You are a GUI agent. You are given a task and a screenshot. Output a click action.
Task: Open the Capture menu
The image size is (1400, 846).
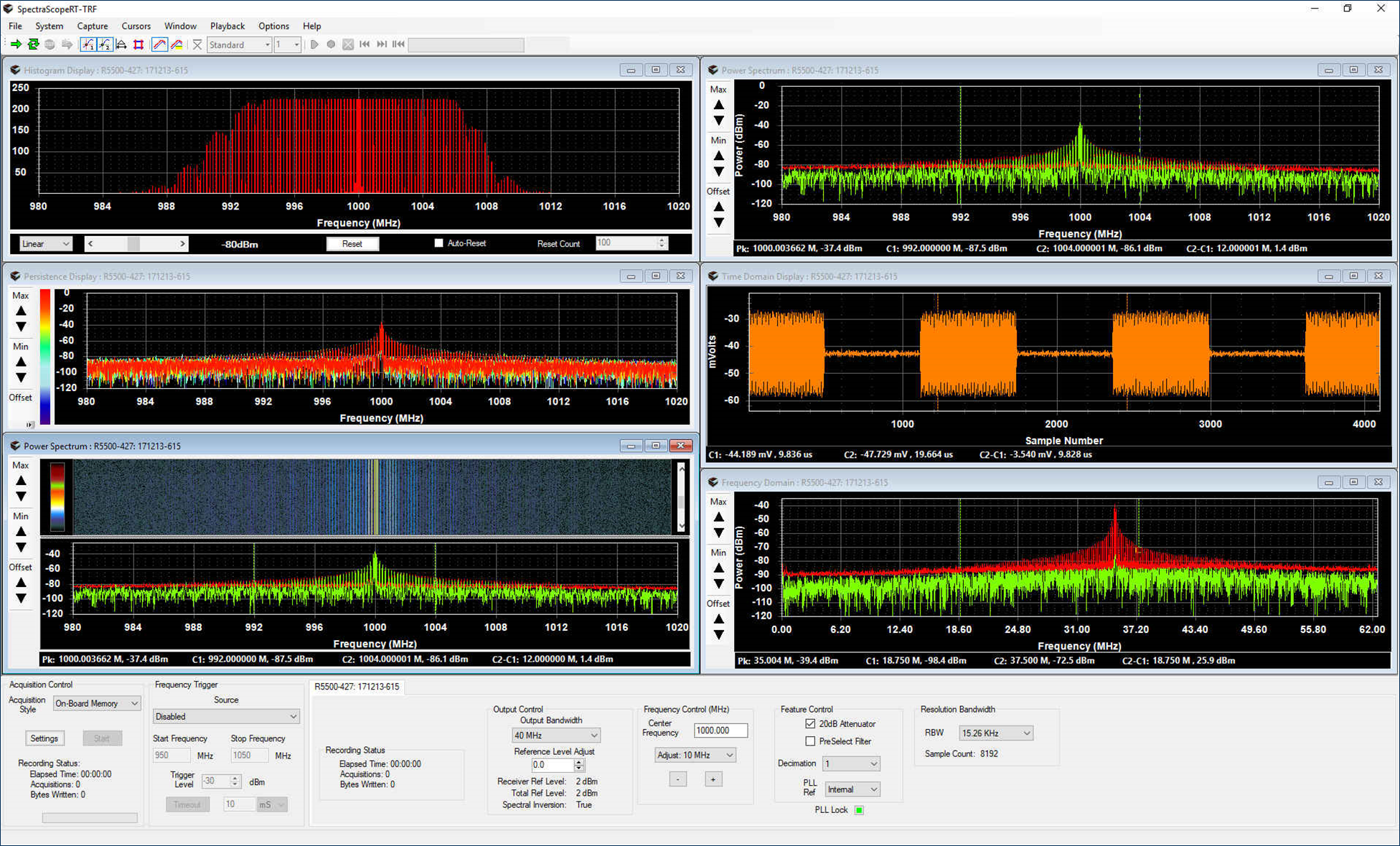pyautogui.click(x=92, y=26)
